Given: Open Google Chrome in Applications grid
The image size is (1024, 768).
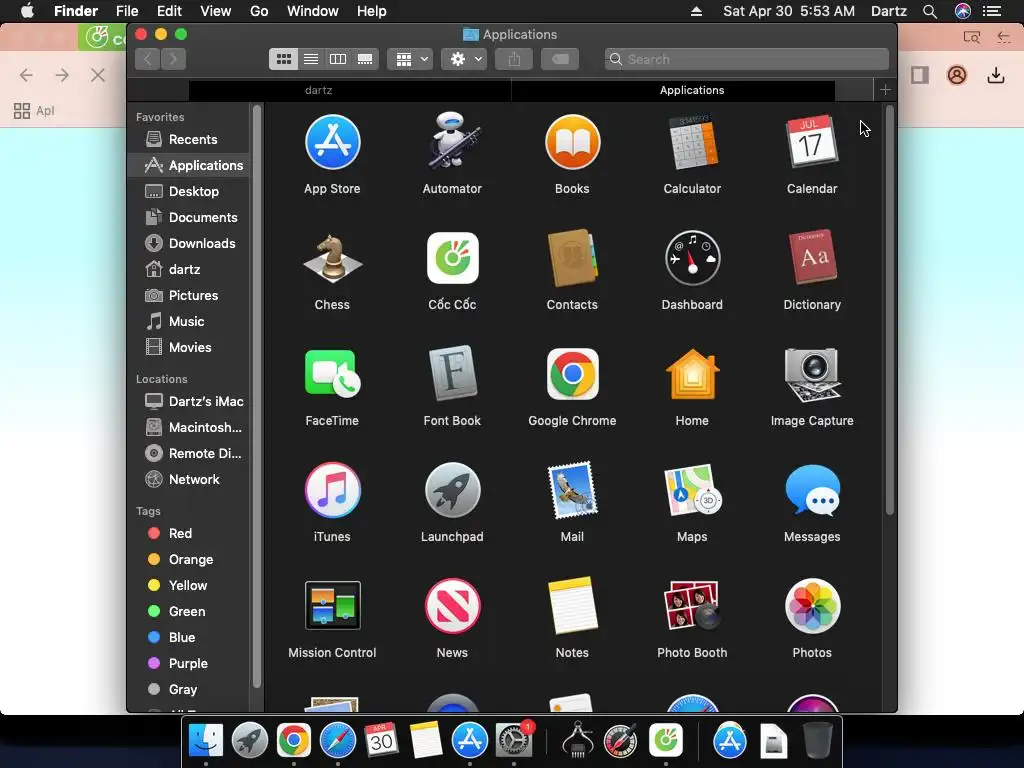Looking at the screenshot, I should click(x=572, y=374).
